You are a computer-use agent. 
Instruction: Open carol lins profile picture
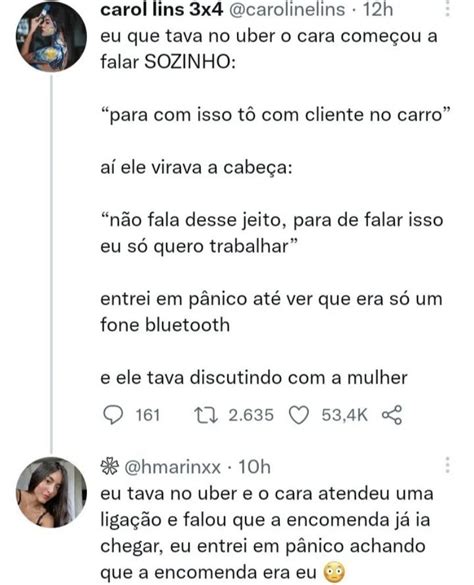51,37
